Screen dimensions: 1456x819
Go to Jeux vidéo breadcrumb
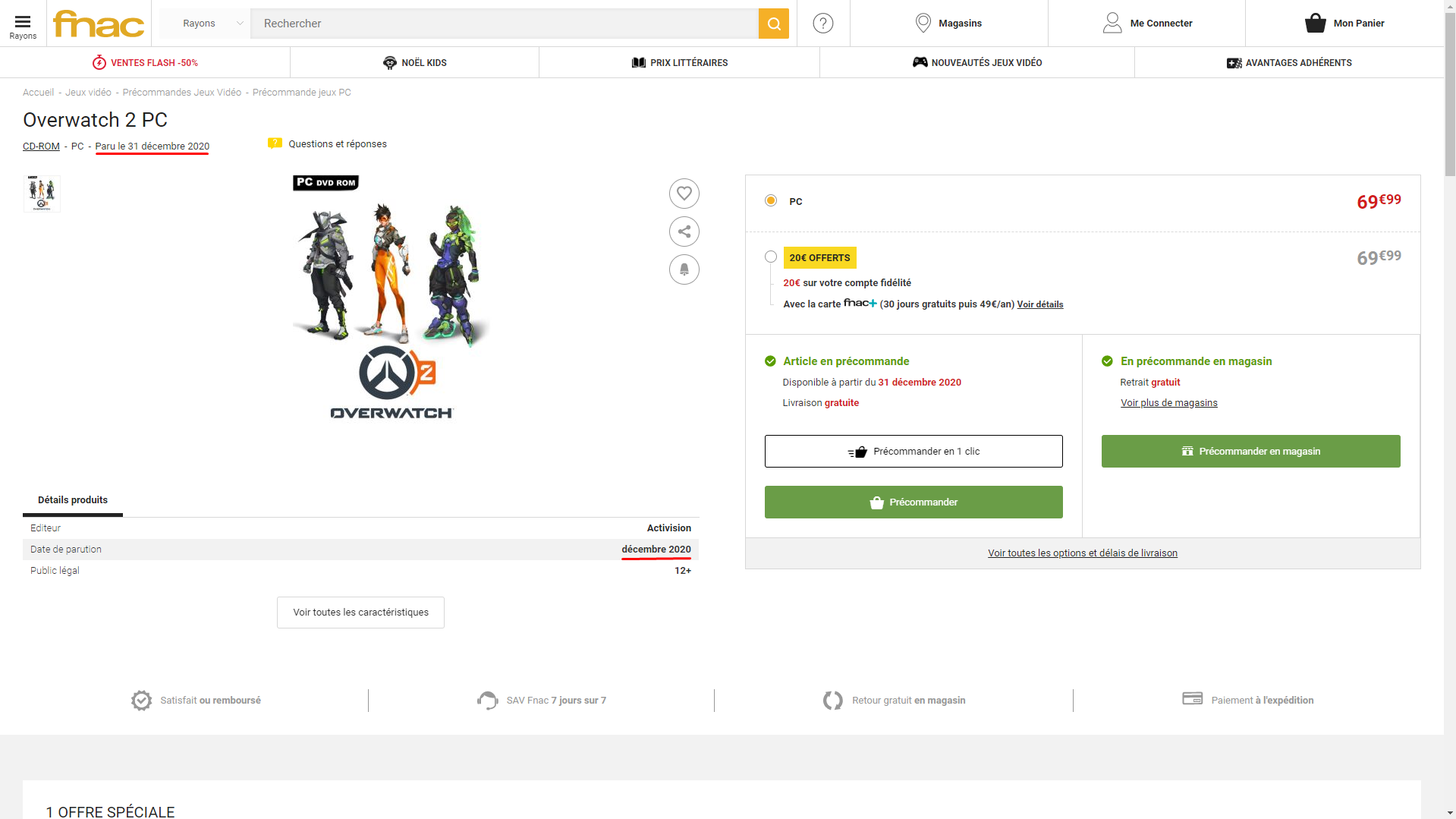pos(88,93)
